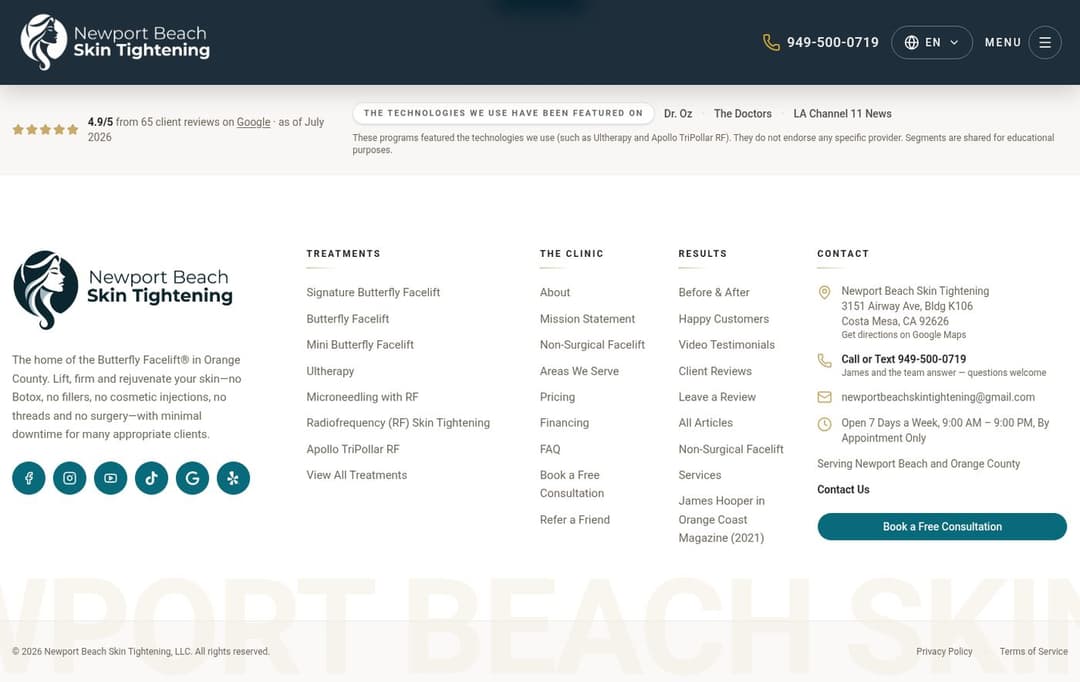The image size is (1080, 682).
Task: Open Refer a Friend link
Action: (574, 519)
